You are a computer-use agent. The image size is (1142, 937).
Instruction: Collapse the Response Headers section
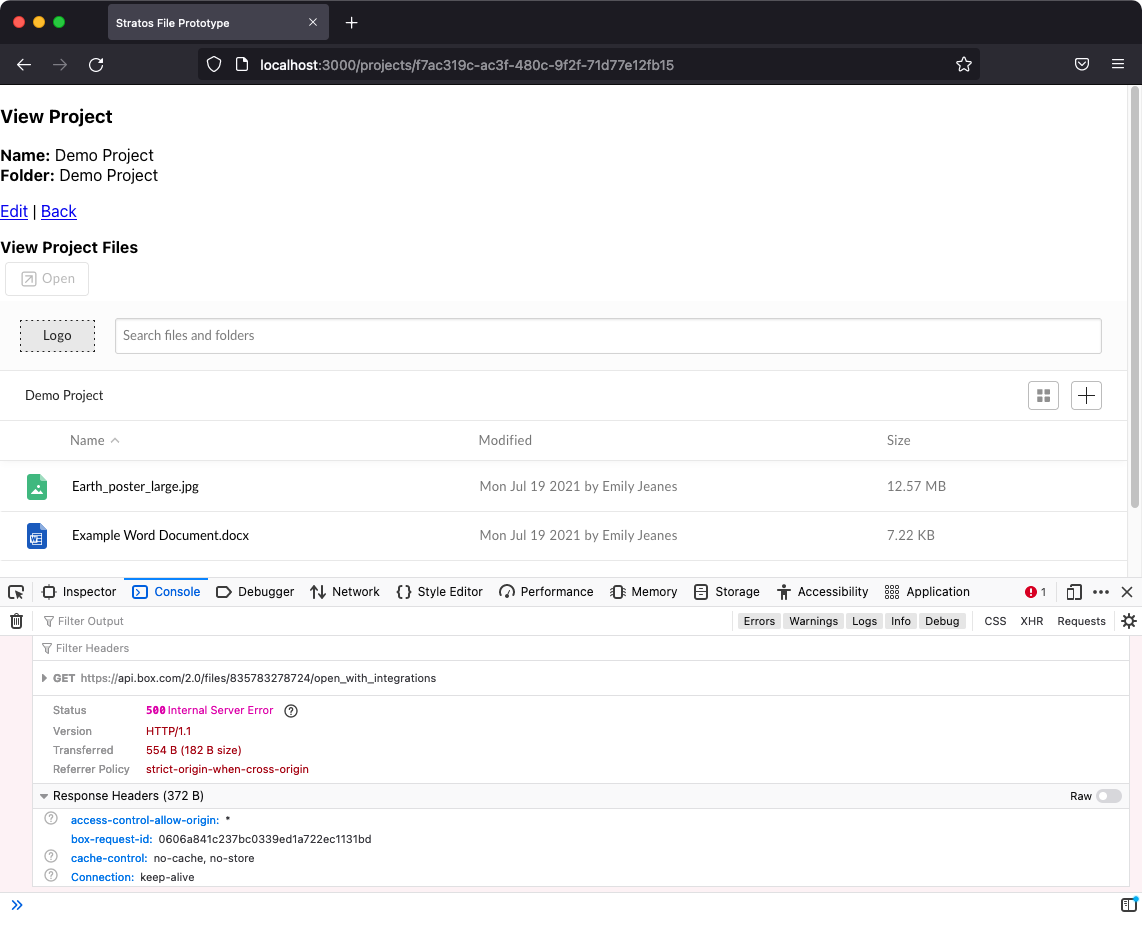click(44, 796)
